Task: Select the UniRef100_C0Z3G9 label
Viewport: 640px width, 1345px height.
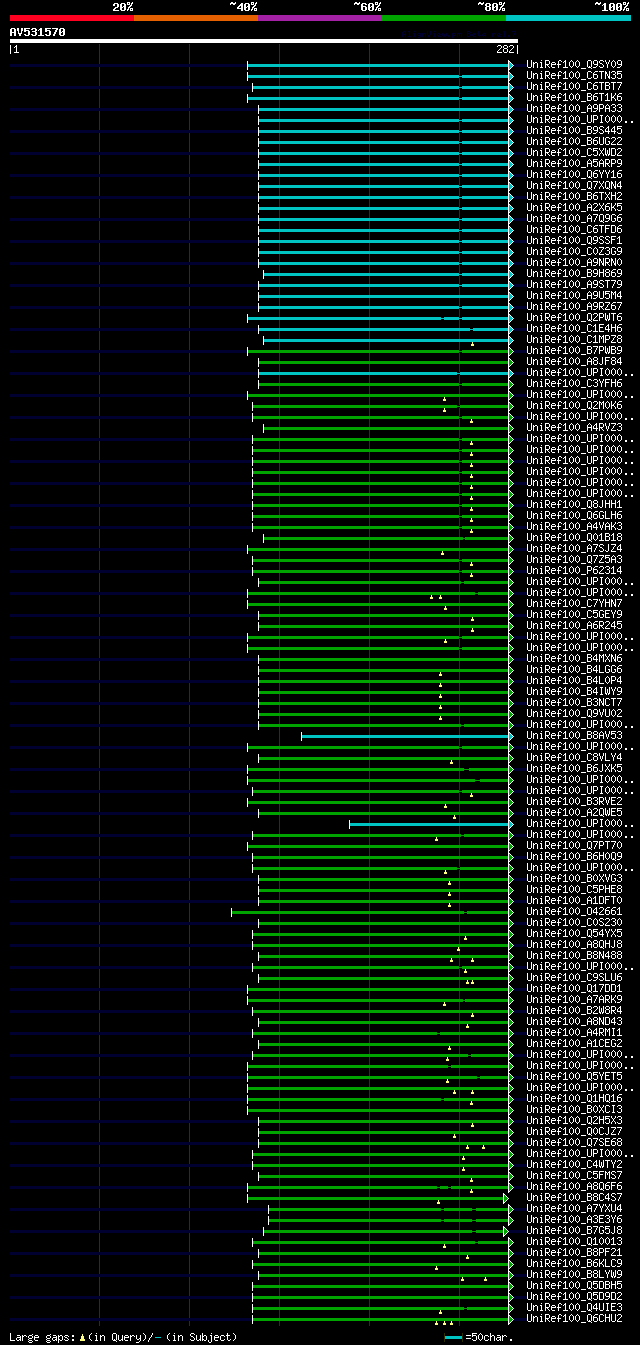Action: point(574,251)
